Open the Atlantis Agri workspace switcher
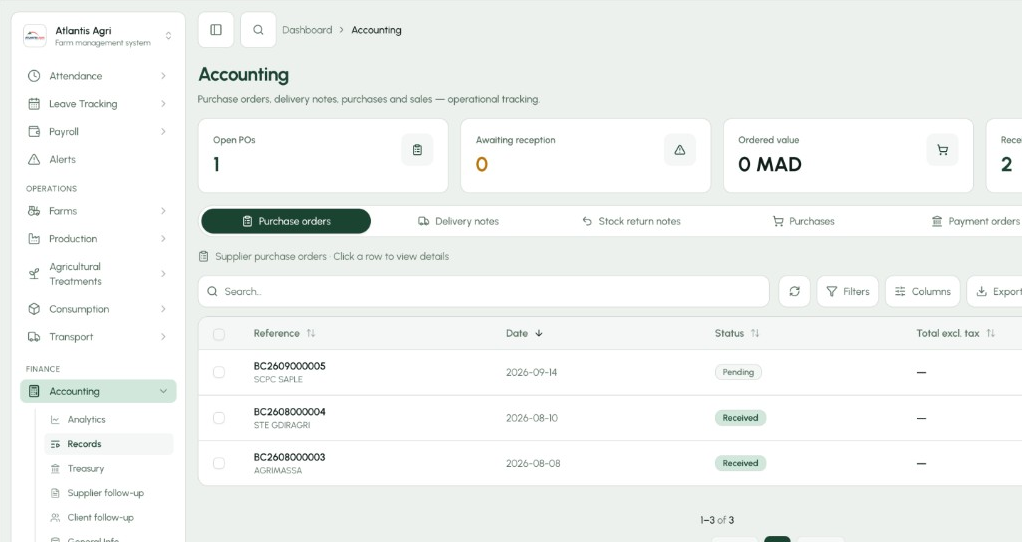The width and height of the screenshot is (1022, 542). tap(168, 36)
